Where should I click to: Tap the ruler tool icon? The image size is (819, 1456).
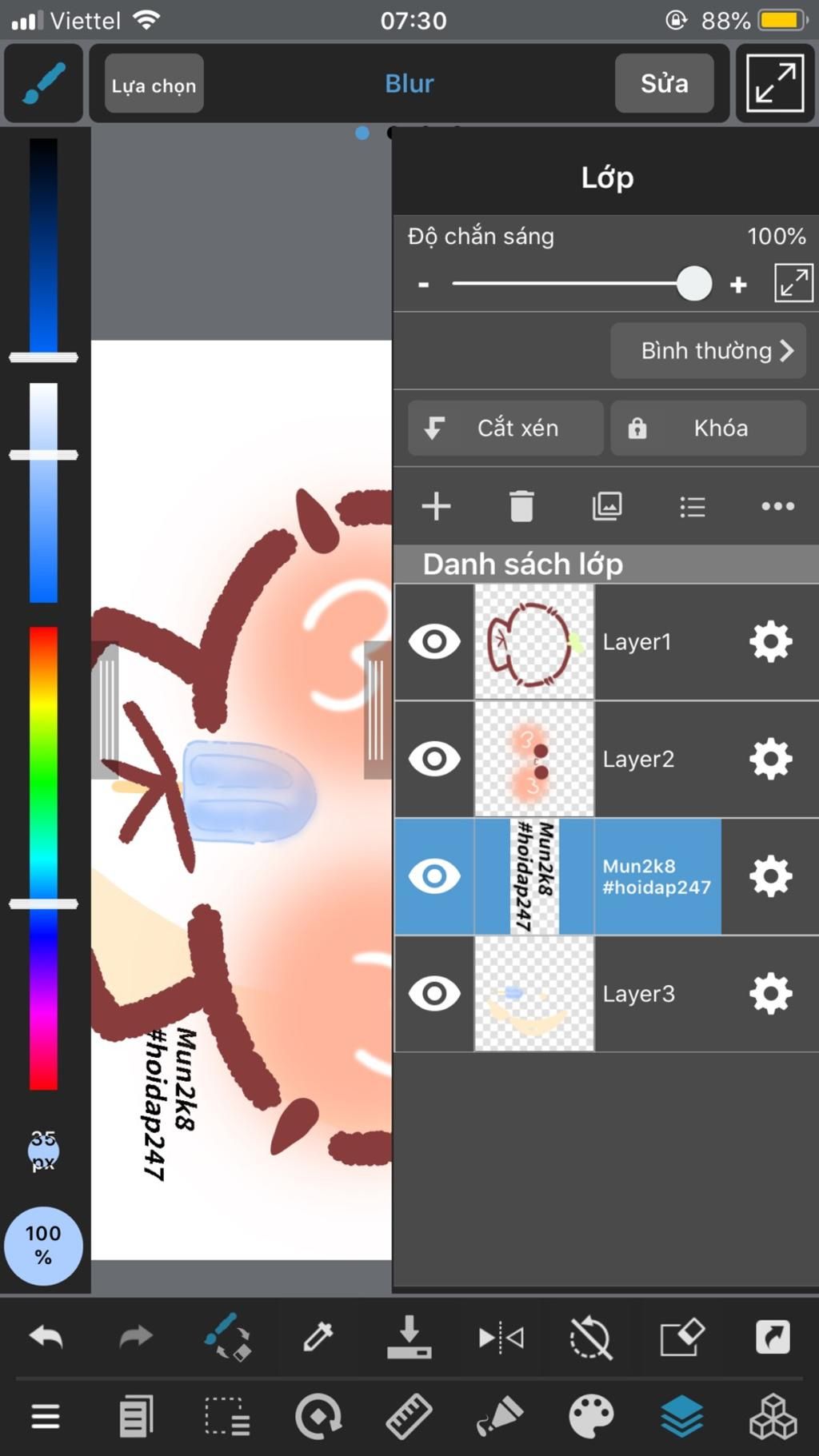[x=409, y=1418]
